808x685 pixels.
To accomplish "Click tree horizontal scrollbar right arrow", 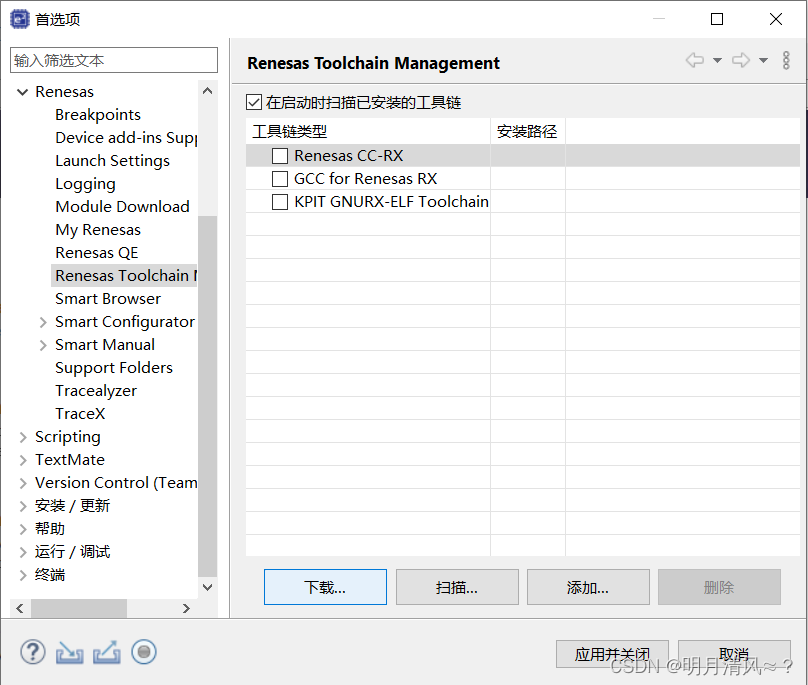I will 187,609.
